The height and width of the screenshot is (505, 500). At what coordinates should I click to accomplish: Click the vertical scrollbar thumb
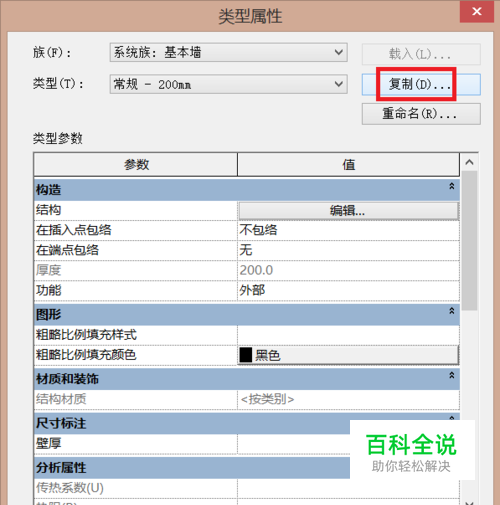[469, 241]
